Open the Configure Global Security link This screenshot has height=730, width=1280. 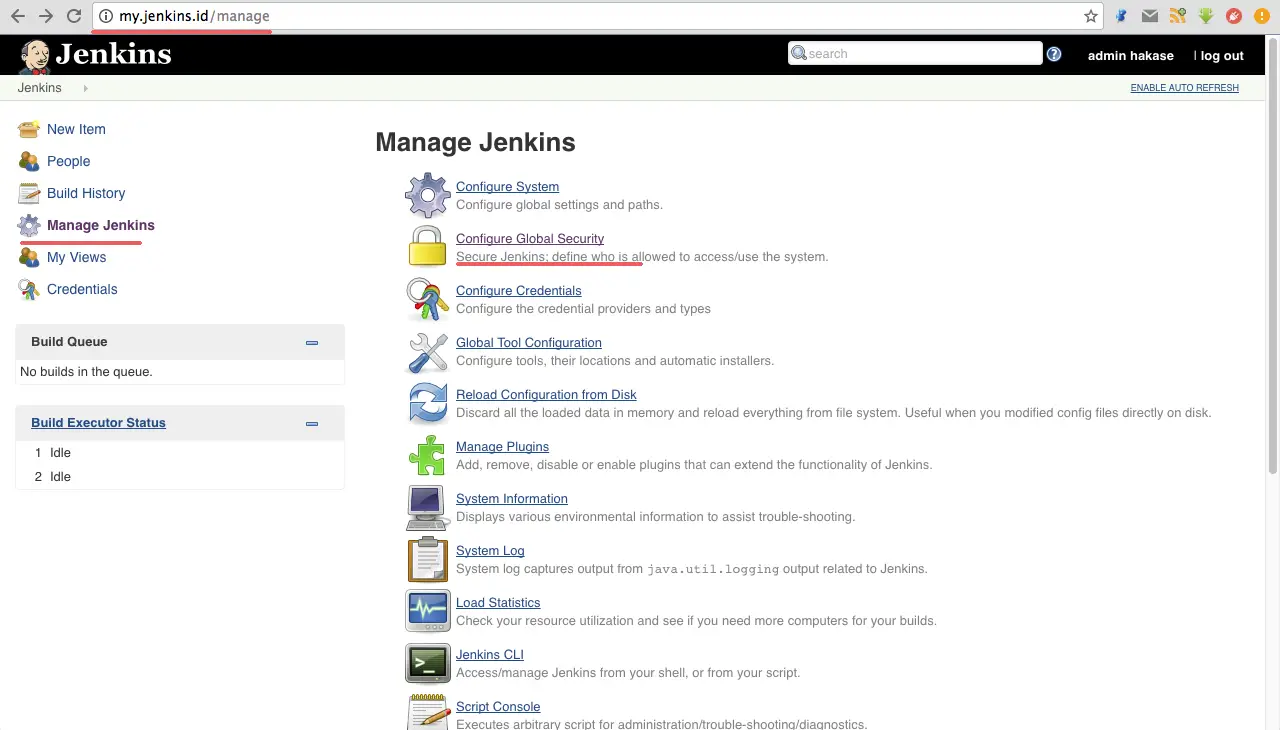(530, 239)
